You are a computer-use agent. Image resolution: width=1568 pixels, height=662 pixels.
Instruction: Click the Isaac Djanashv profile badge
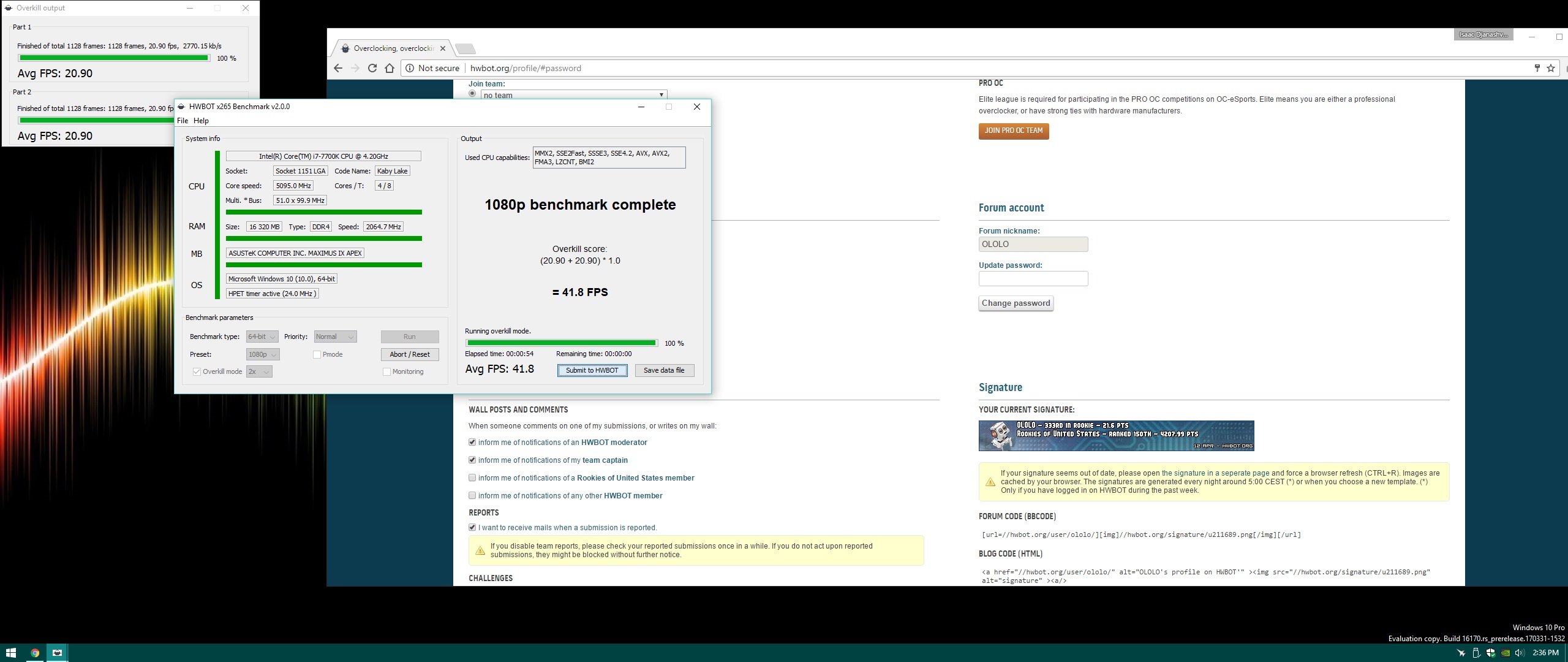[x=1483, y=34]
